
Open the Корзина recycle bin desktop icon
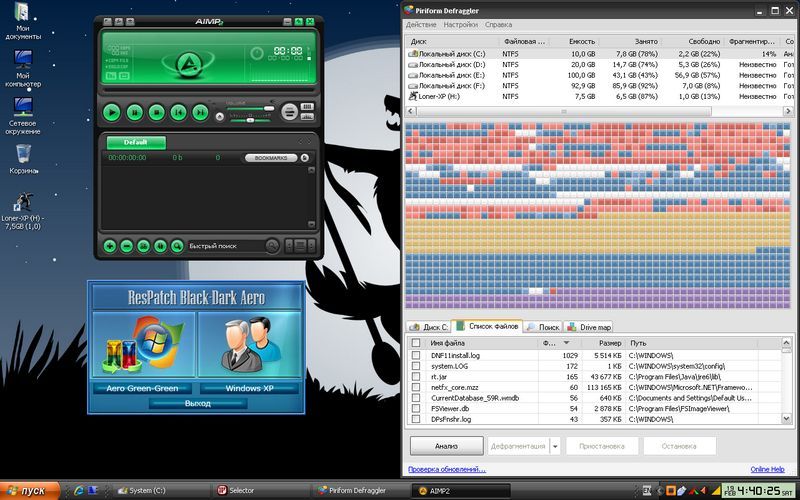tap(24, 155)
